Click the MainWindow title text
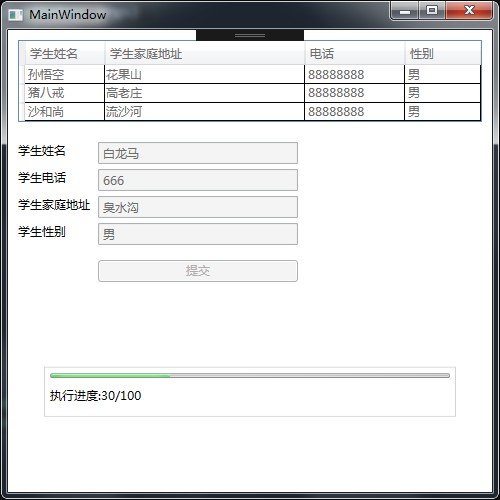This screenshot has height=500, width=500. (68, 15)
